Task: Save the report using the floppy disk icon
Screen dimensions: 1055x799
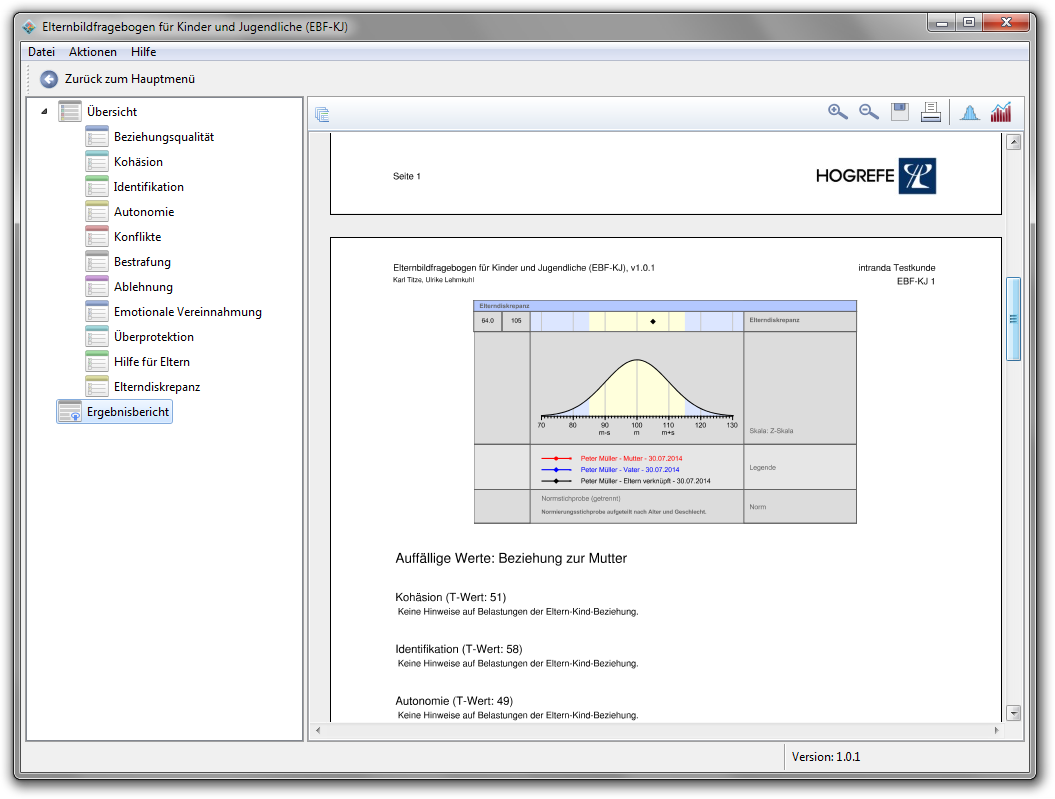Action: pyautogui.click(x=900, y=112)
